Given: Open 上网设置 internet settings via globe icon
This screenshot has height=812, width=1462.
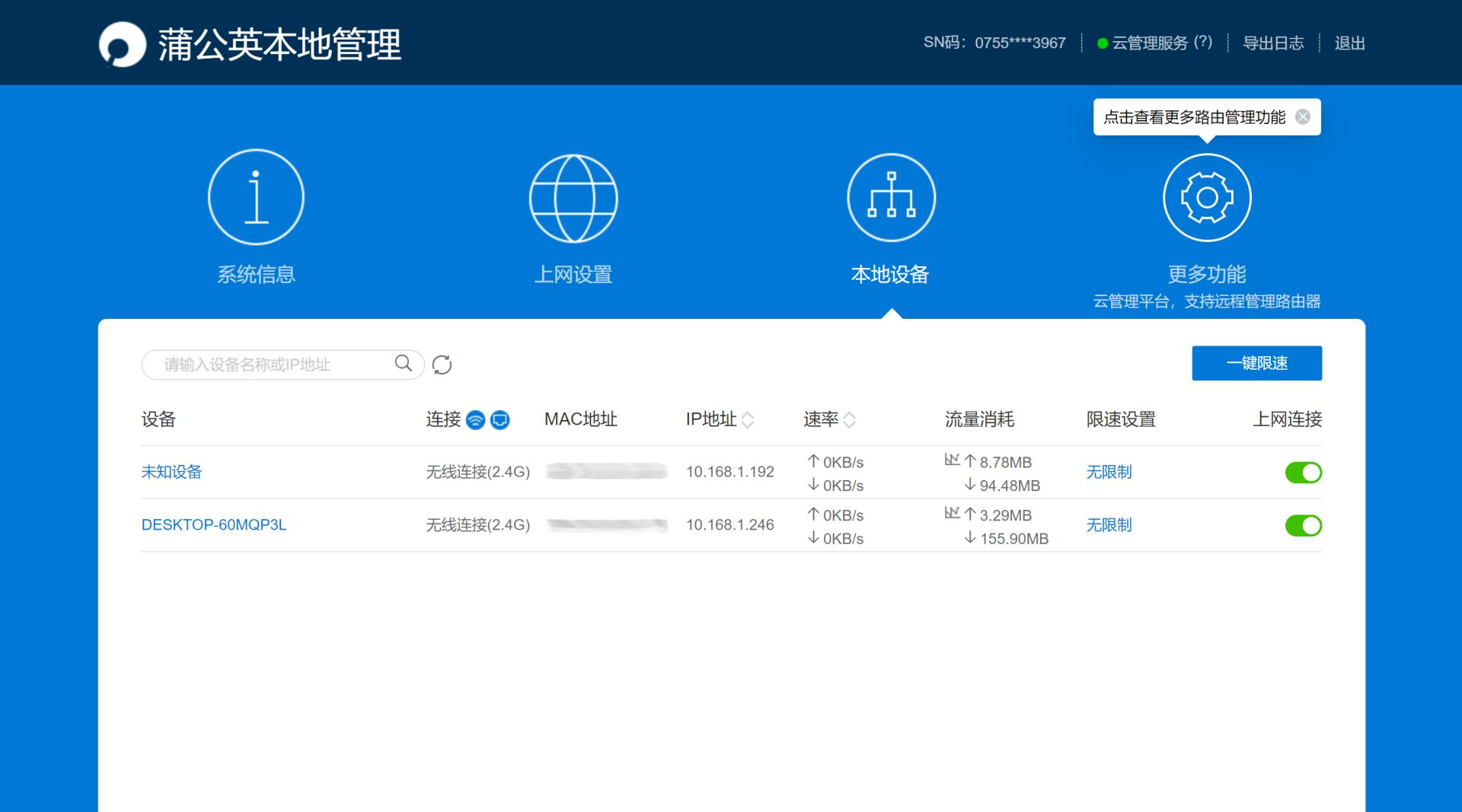Looking at the screenshot, I should coord(573,196).
